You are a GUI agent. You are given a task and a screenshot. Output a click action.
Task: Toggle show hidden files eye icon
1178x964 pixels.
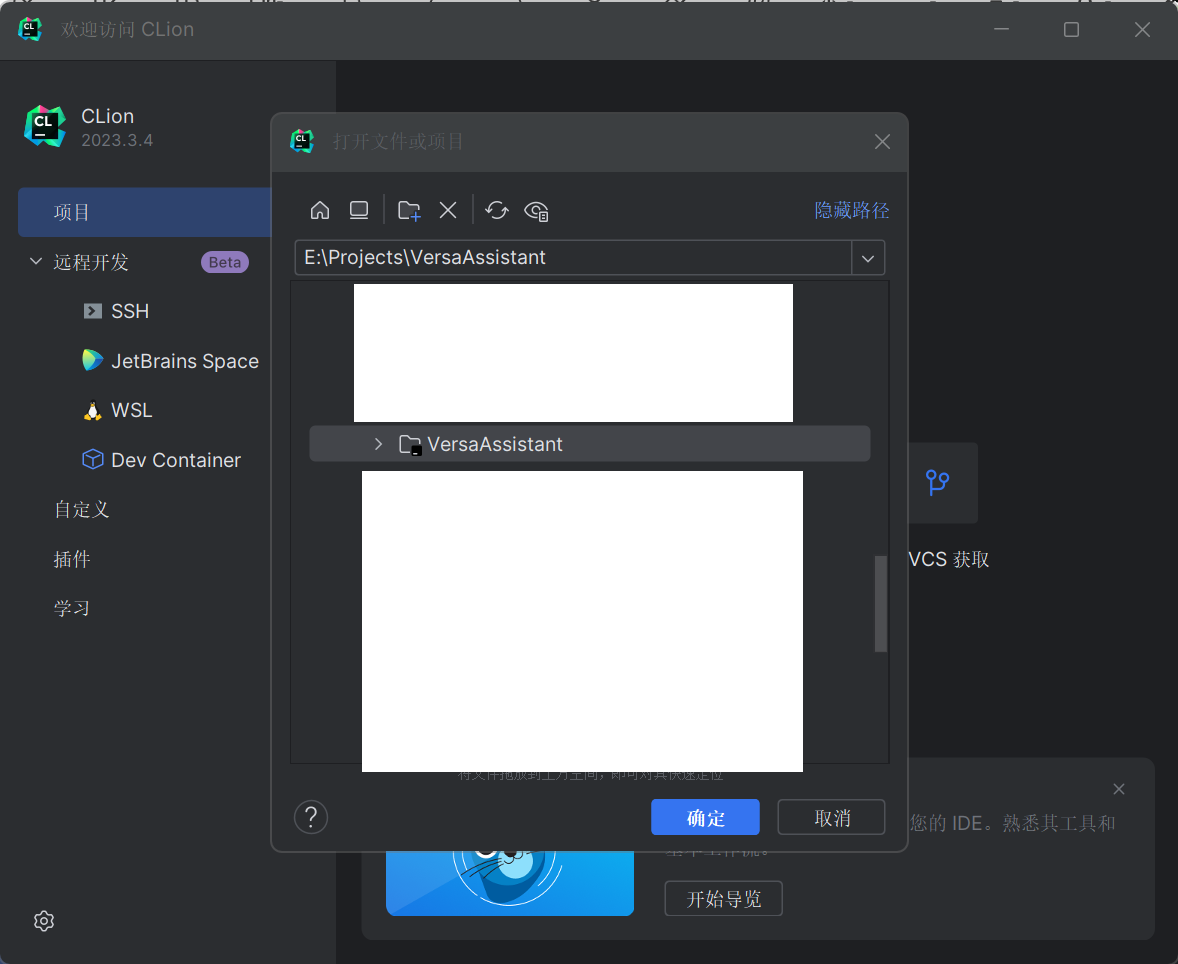(536, 211)
